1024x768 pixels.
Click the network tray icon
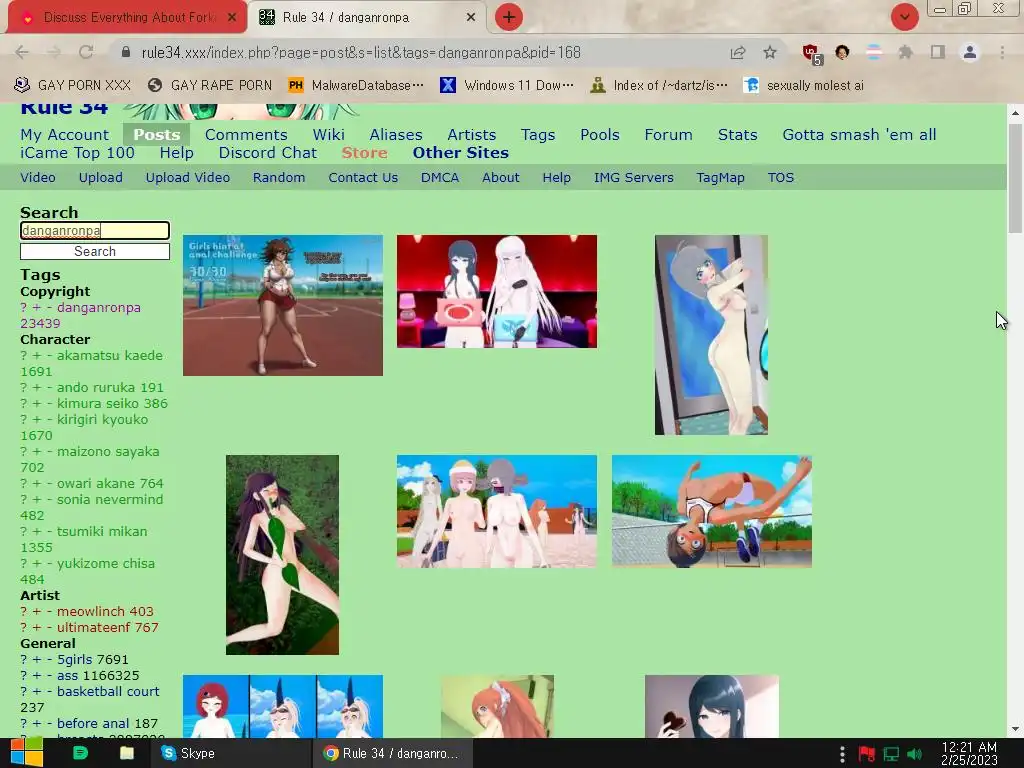pyautogui.click(x=891, y=754)
